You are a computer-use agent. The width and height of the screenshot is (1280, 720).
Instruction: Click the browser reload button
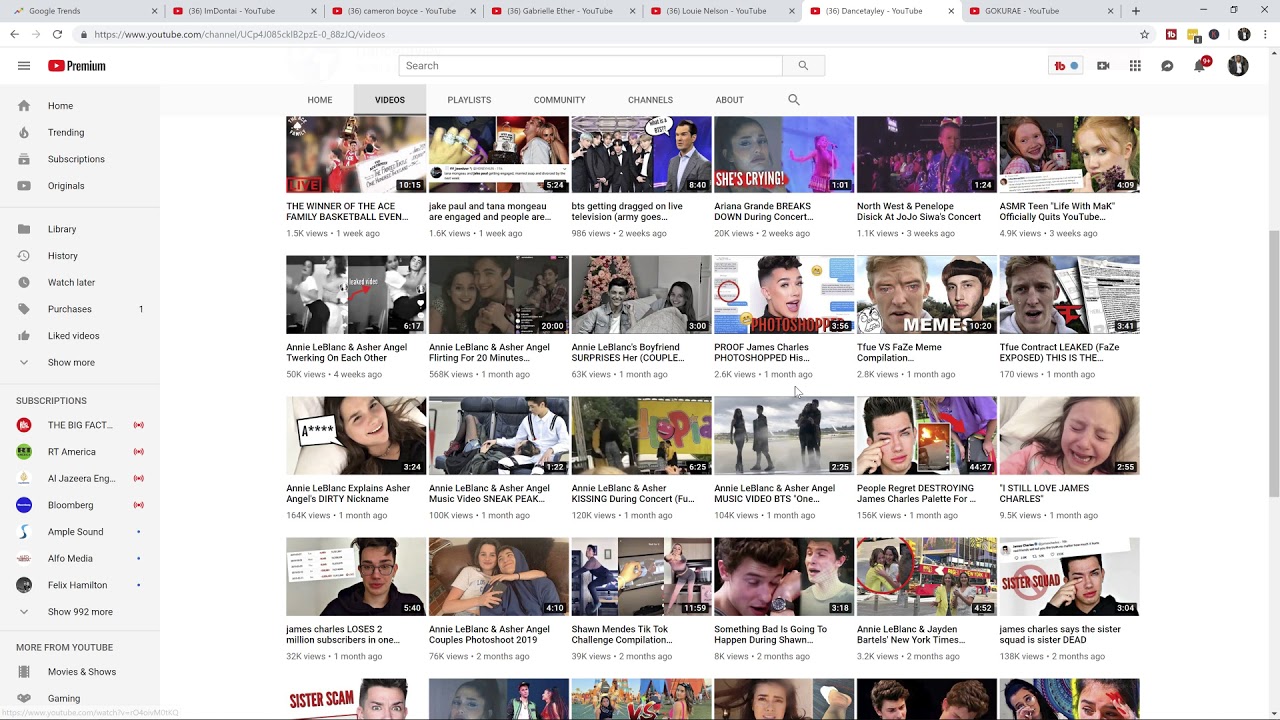[57, 34]
